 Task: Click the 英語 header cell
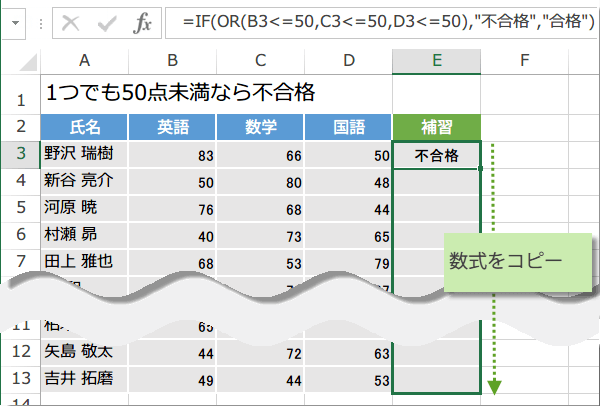(172, 127)
